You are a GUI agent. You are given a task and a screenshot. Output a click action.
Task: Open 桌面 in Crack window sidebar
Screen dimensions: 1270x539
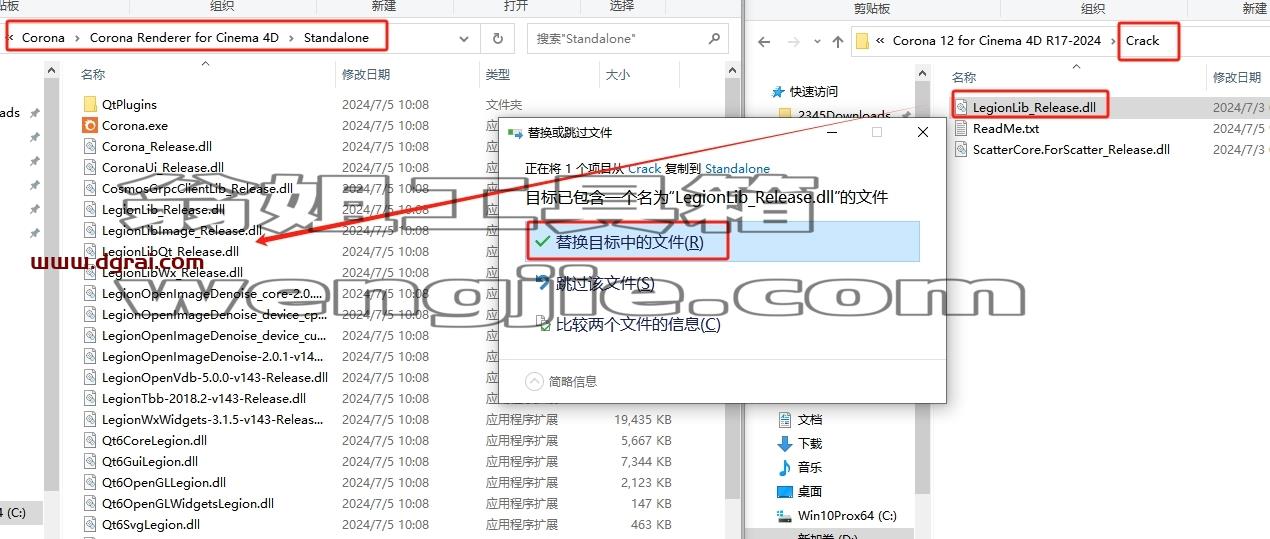tap(809, 491)
